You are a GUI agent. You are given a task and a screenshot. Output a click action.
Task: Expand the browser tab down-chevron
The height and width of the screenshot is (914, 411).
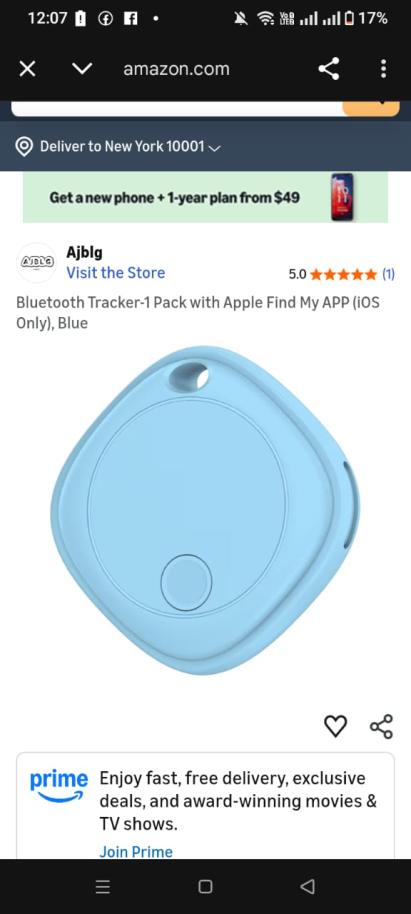82,69
